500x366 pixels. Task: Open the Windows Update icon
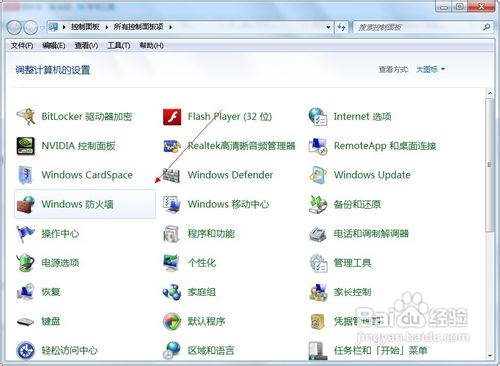(318, 175)
